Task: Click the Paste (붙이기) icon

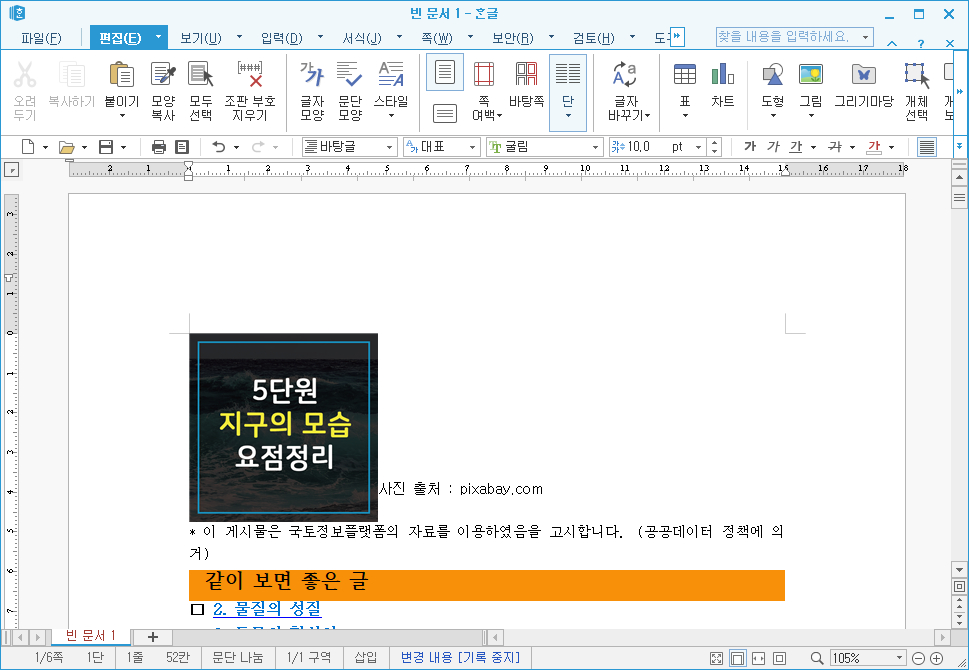Action: coord(122,74)
